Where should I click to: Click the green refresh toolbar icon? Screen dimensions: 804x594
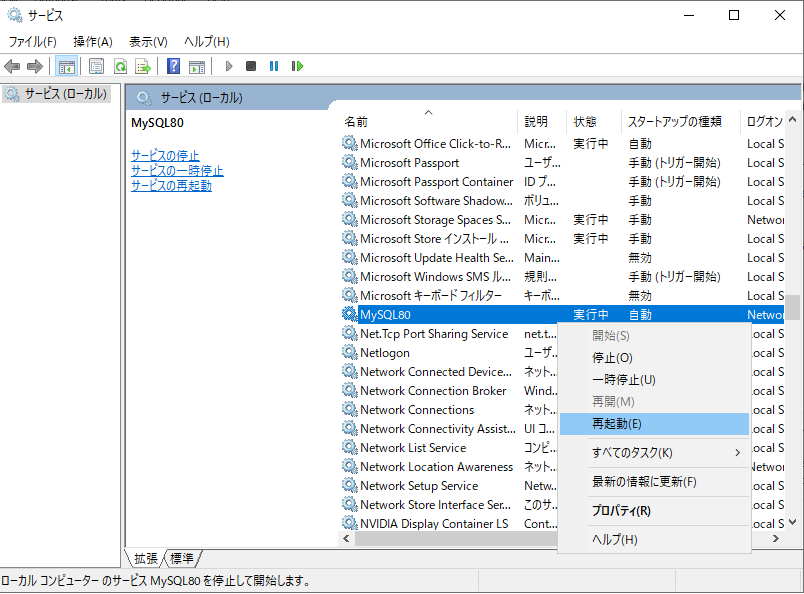[120, 66]
